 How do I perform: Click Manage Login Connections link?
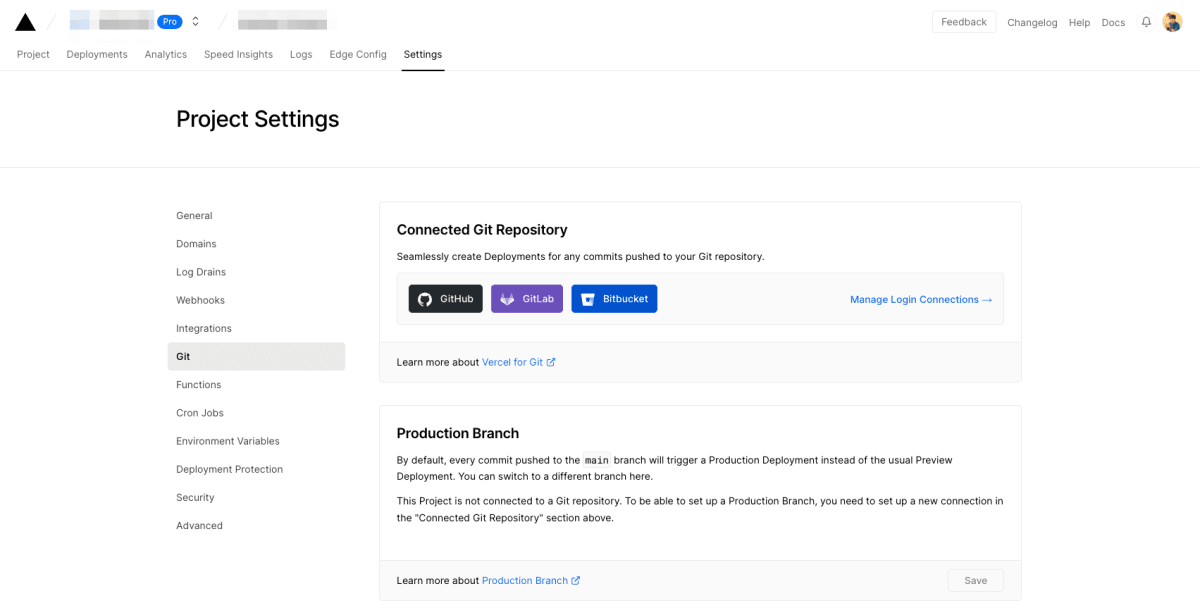[x=920, y=299]
